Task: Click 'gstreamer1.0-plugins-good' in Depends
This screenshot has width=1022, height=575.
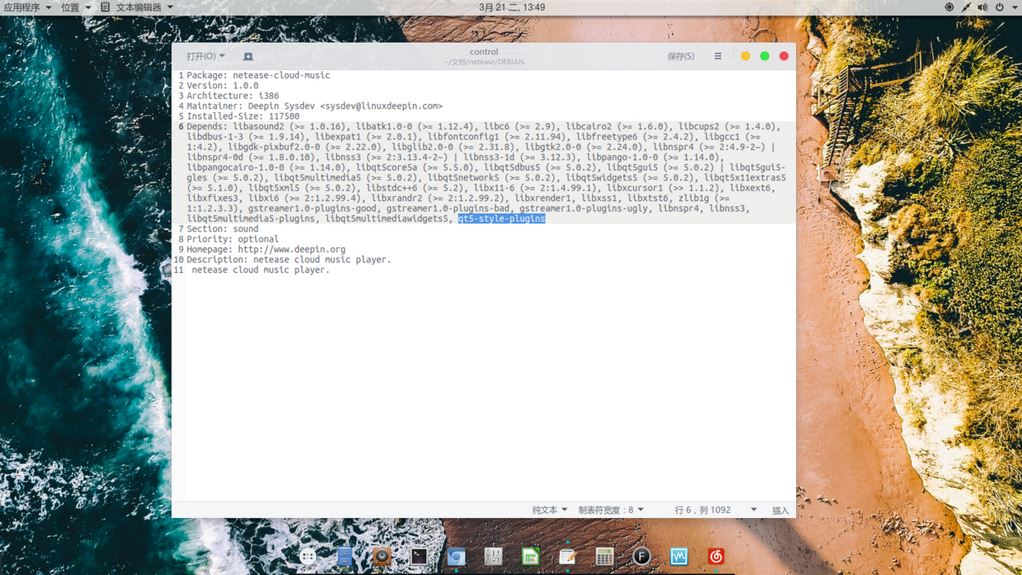Action: 312,209
